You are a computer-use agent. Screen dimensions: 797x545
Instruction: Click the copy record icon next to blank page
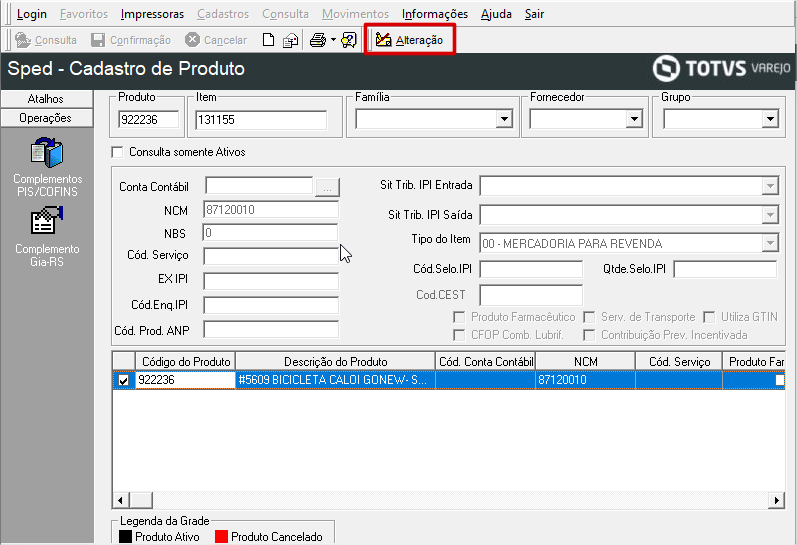pos(290,40)
